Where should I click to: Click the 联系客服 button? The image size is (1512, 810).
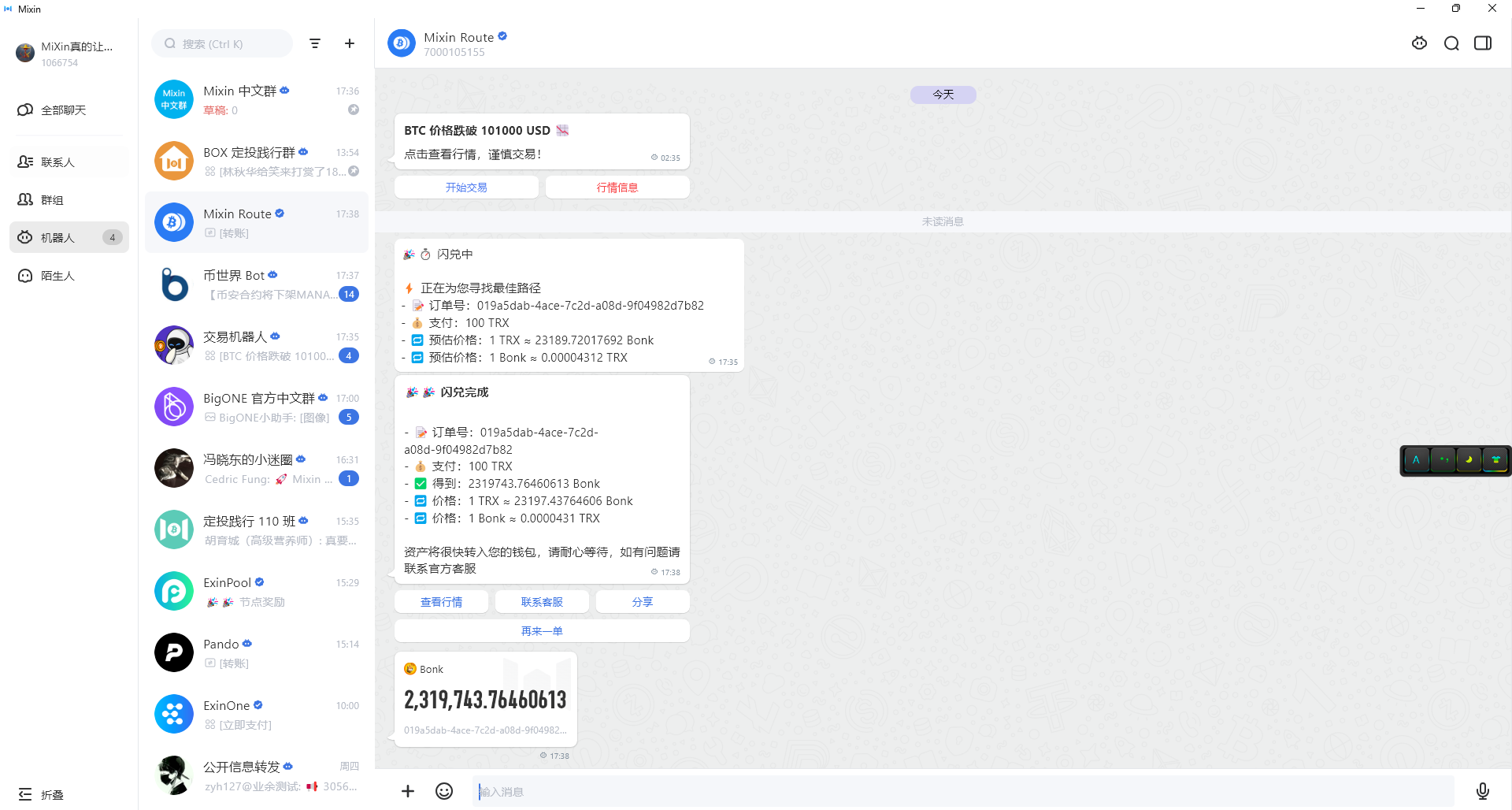click(x=542, y=602)
